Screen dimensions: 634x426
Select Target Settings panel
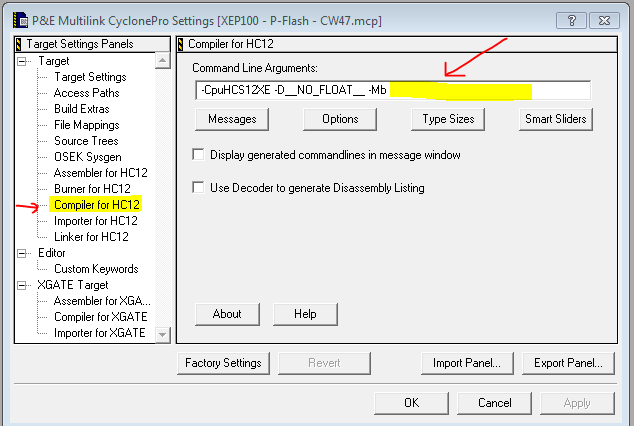click(x=90, y=77)
